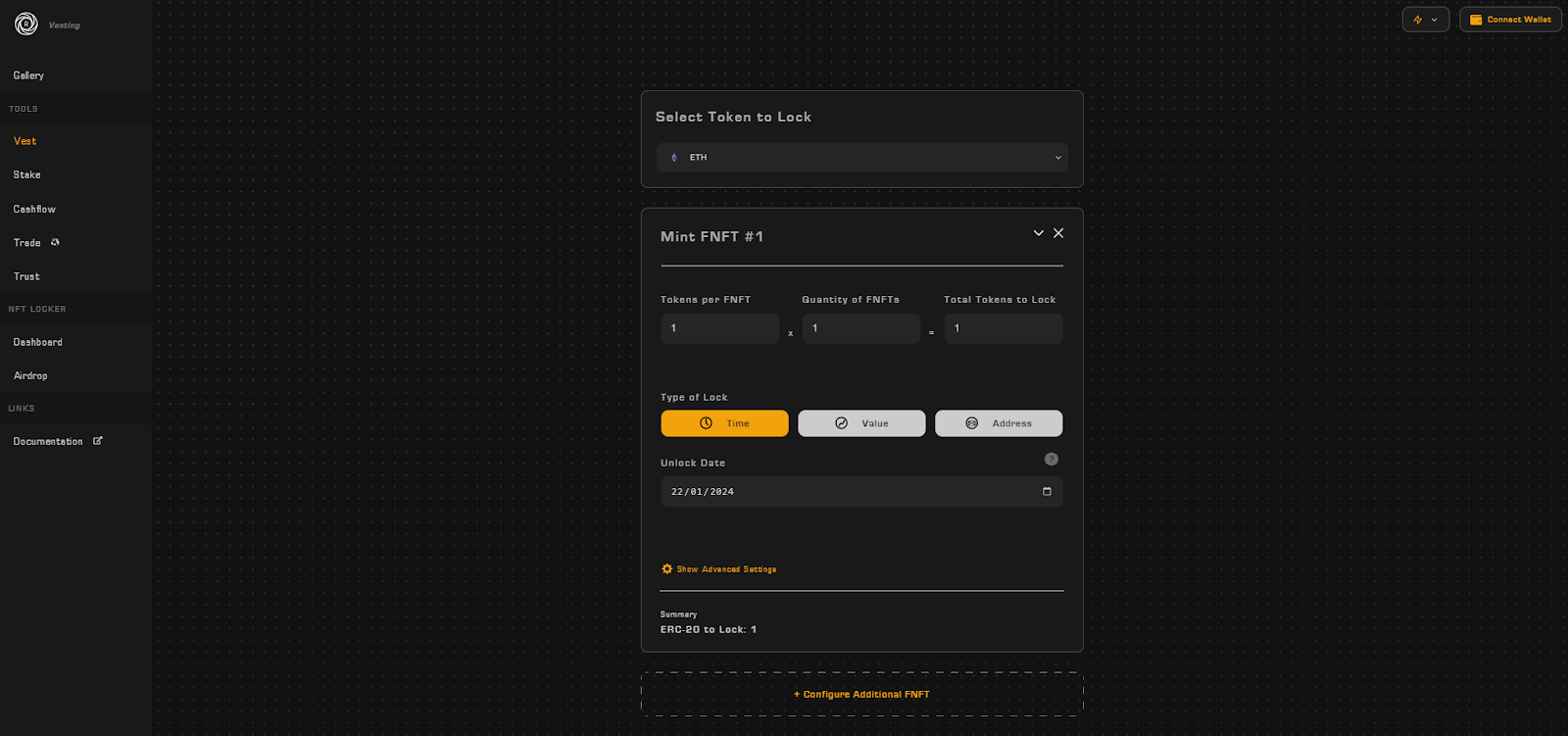
Task: Select the Address lock type
Action: (x=999, y=423)
